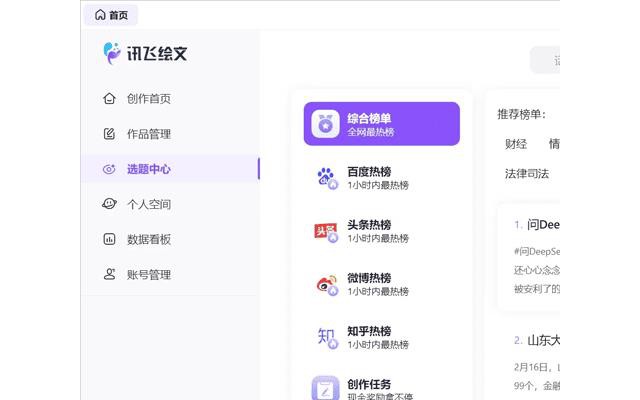This screenshot has height=400, width=640.
Task: Click the search input field at top right
Action: click(544, 60)
